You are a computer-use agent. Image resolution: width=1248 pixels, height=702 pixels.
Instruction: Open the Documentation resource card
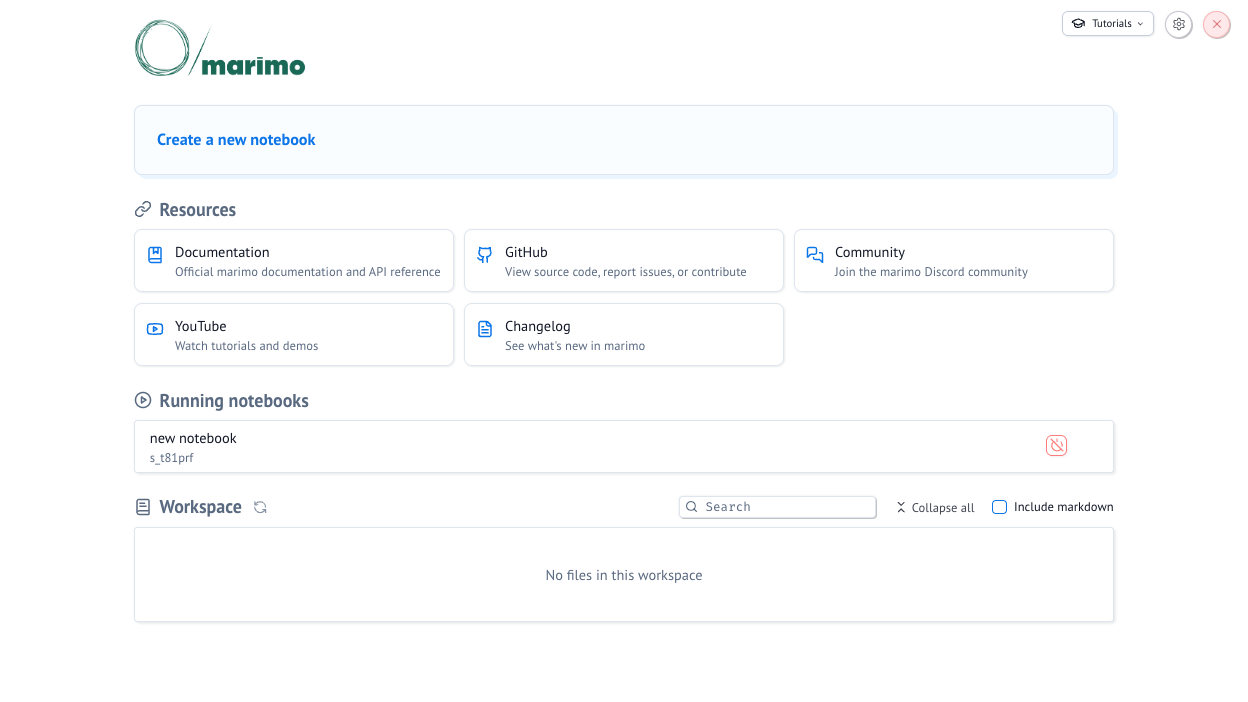tap(294, 261)
